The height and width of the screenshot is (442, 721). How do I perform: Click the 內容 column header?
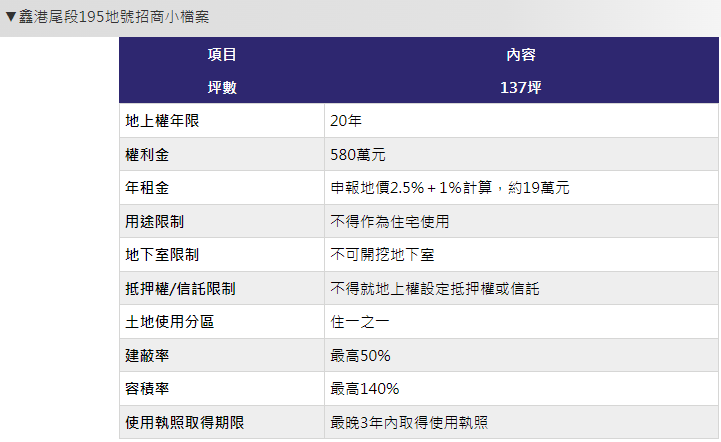click(521, 54)
